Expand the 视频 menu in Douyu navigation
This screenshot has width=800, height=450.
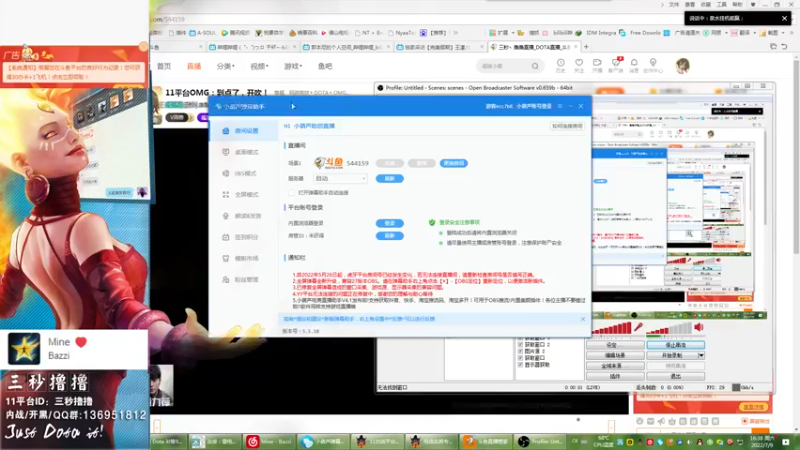259,66
